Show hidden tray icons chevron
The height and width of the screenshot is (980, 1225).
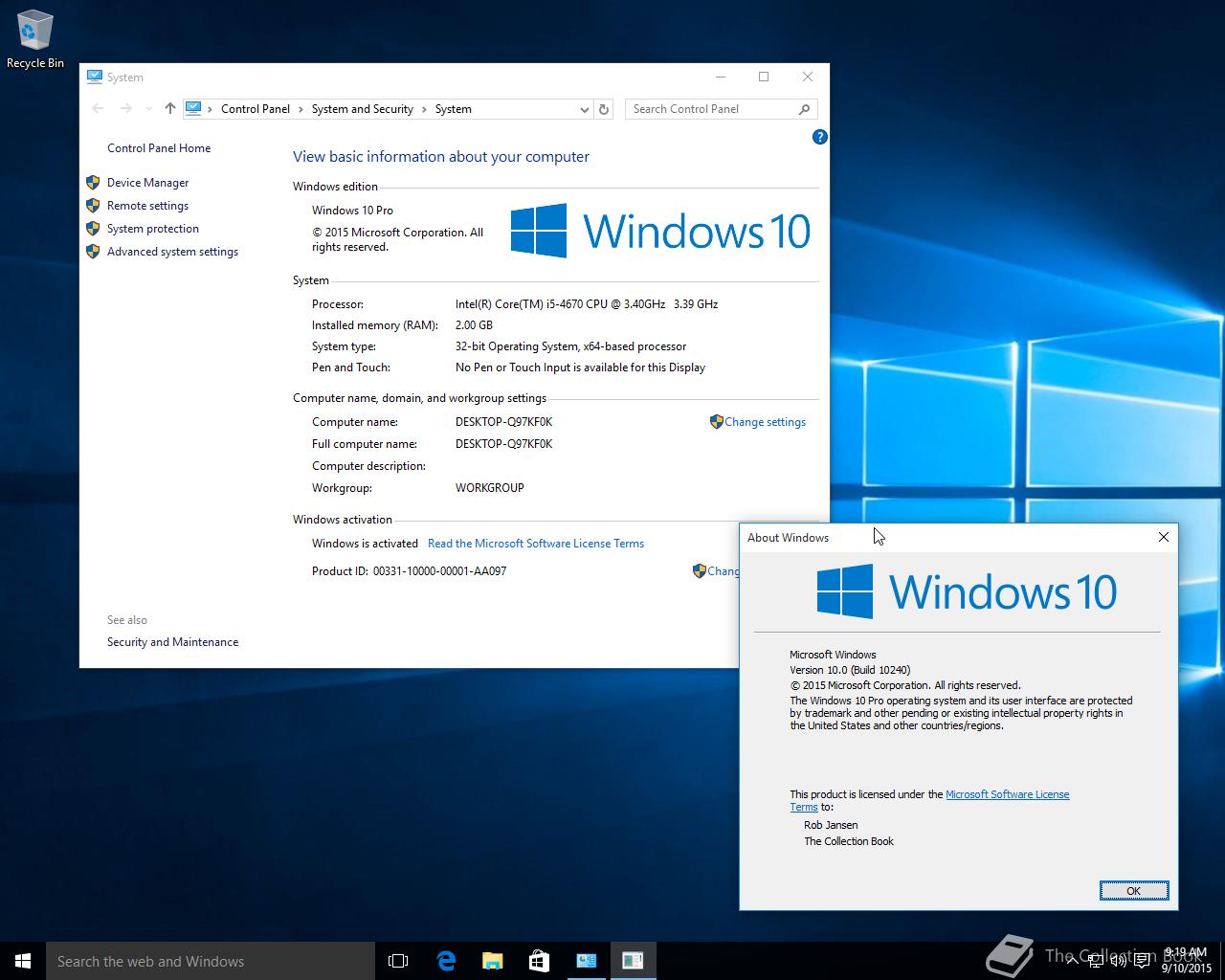1074,961
